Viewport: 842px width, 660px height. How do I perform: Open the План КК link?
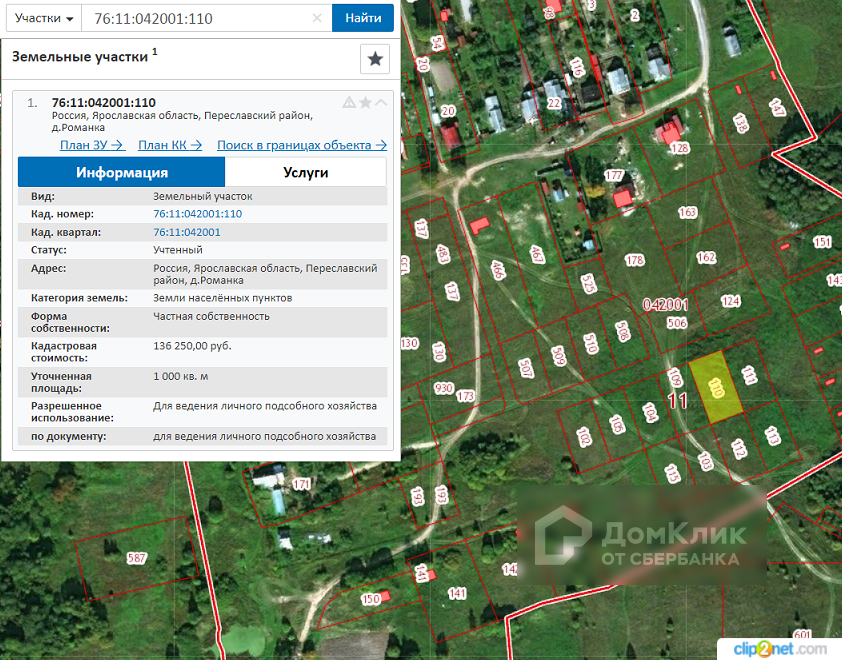pos(170,145)
